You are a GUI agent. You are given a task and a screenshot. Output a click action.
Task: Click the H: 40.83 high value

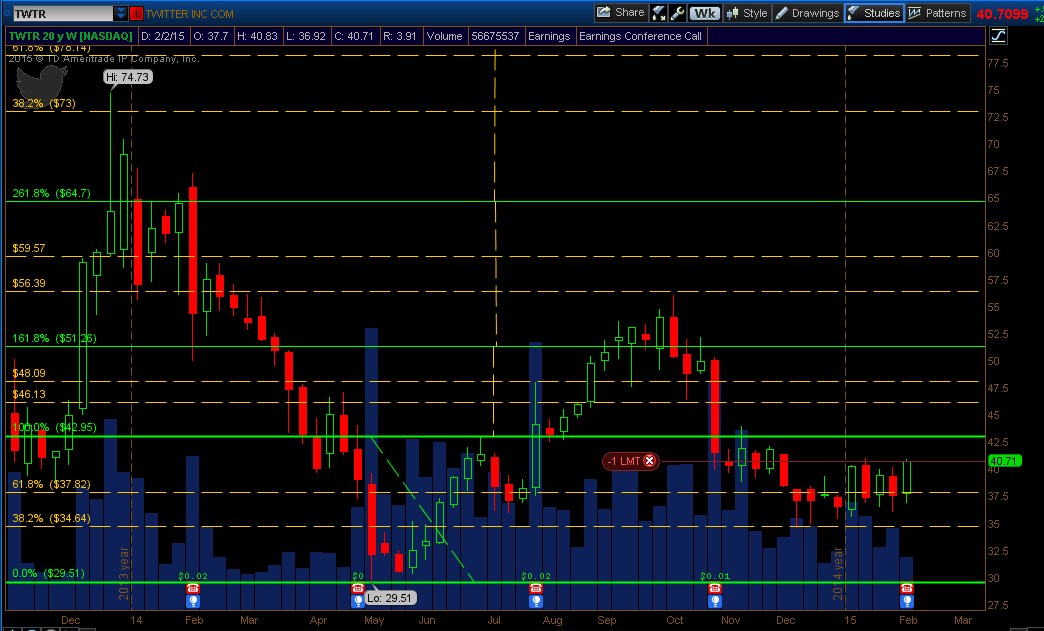point(257,36)
